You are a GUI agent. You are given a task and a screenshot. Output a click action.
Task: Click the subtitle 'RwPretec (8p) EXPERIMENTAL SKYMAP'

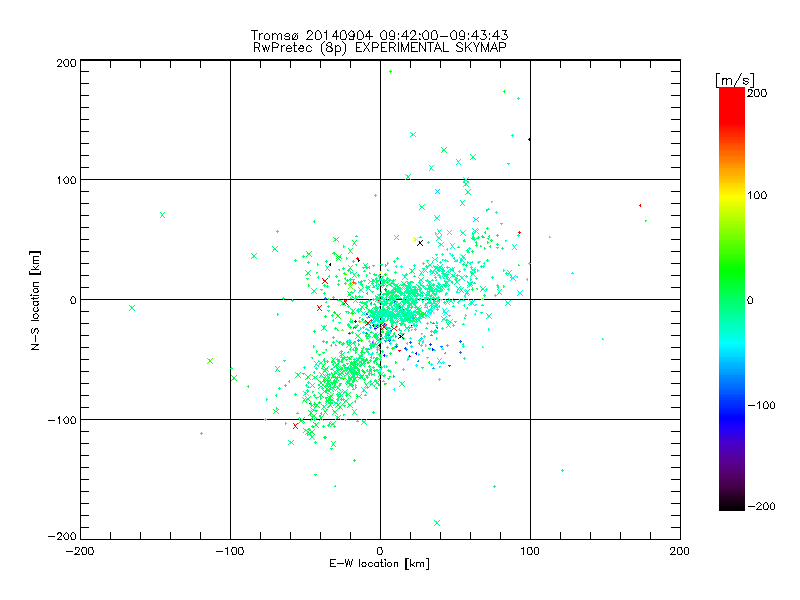380,48
